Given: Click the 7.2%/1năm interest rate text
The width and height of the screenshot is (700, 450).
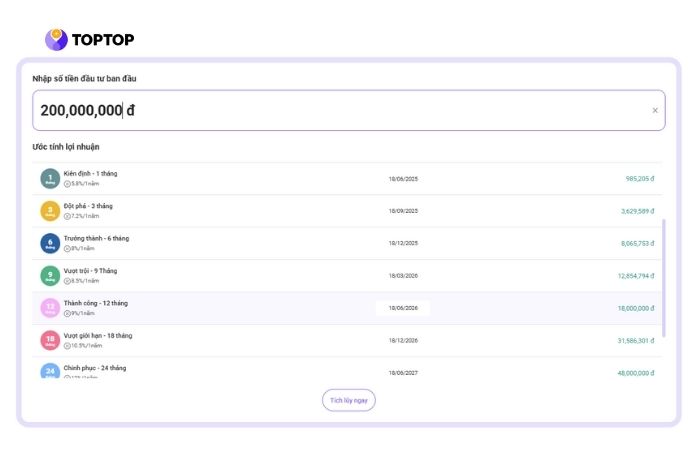Looking at the screenshot, I should pyautogui.click(x=84, y=216).
